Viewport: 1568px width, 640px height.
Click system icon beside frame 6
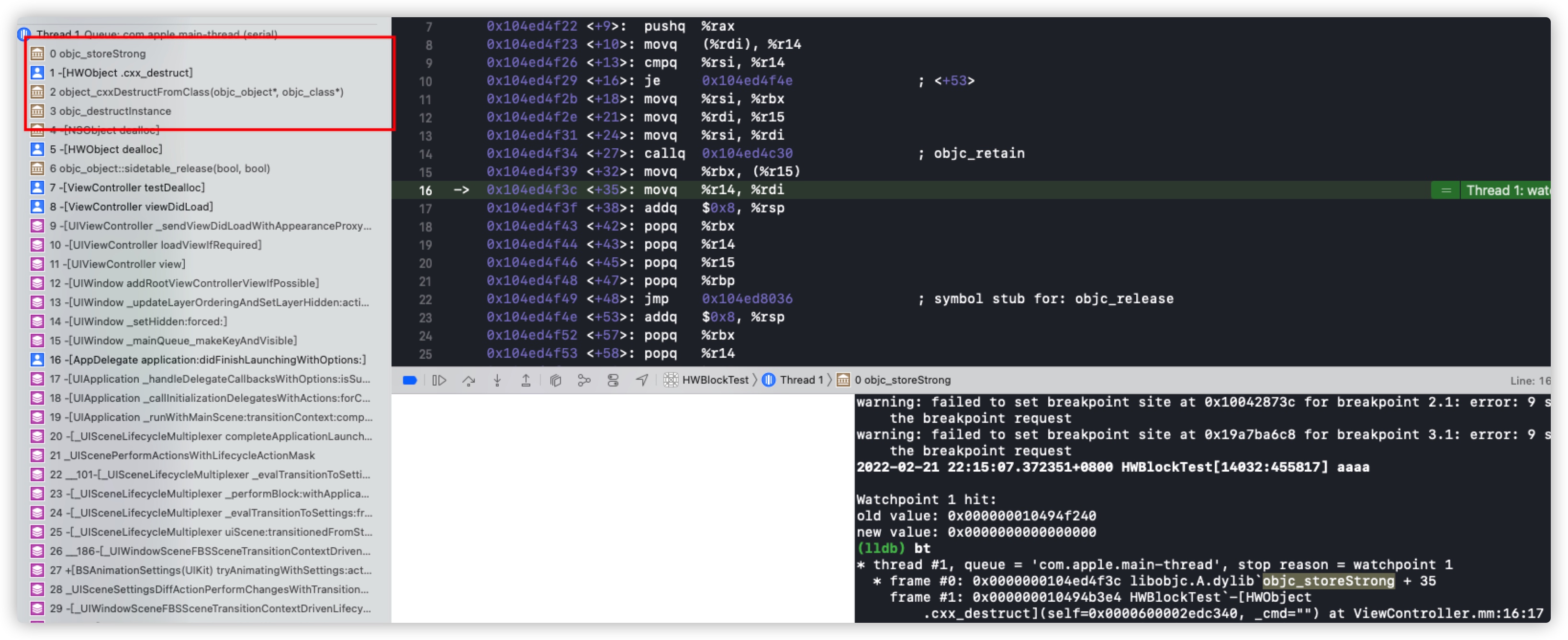coord(37,168)
